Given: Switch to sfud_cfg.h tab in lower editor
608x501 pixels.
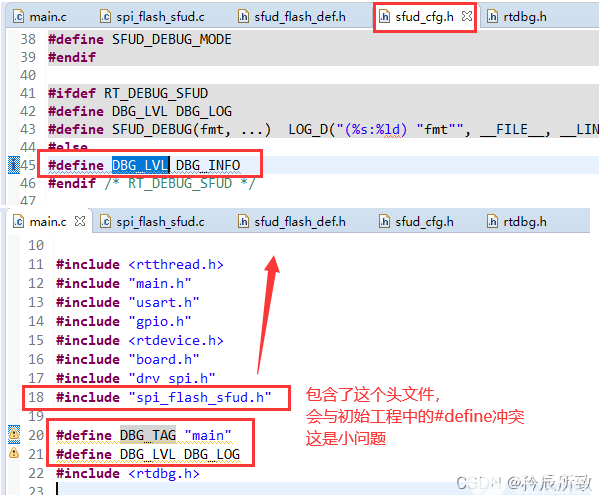Looking at the screenshot, I should click(x=416, y=222).
